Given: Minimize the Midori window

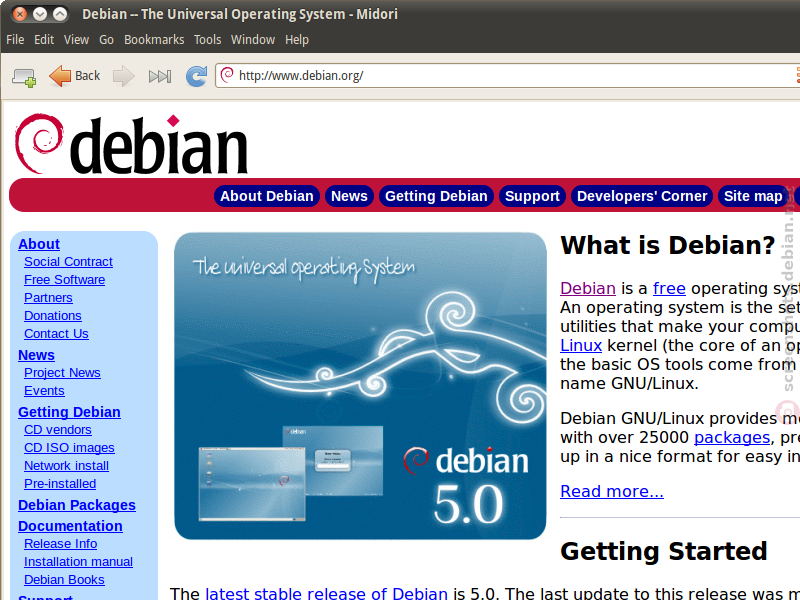Looking at the screenshot, I should [x=40, y=14].
